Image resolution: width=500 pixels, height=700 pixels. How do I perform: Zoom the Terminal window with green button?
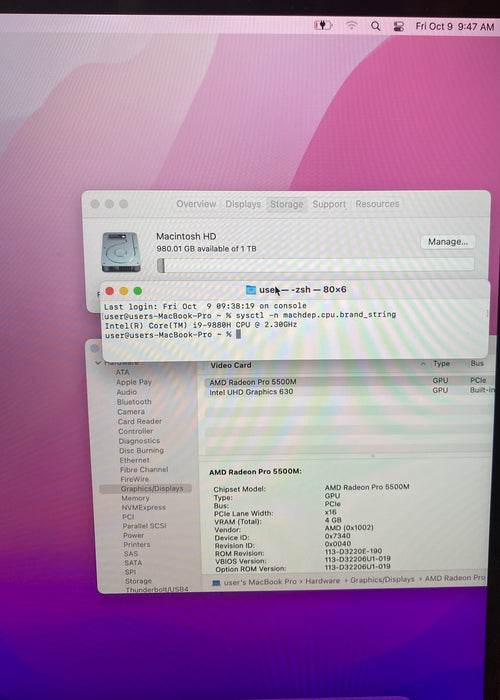(x=138, y=291)
